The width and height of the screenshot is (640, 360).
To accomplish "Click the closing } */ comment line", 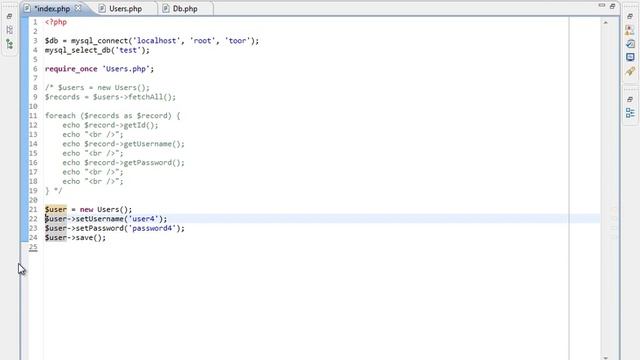I will (x=53, y=191).
